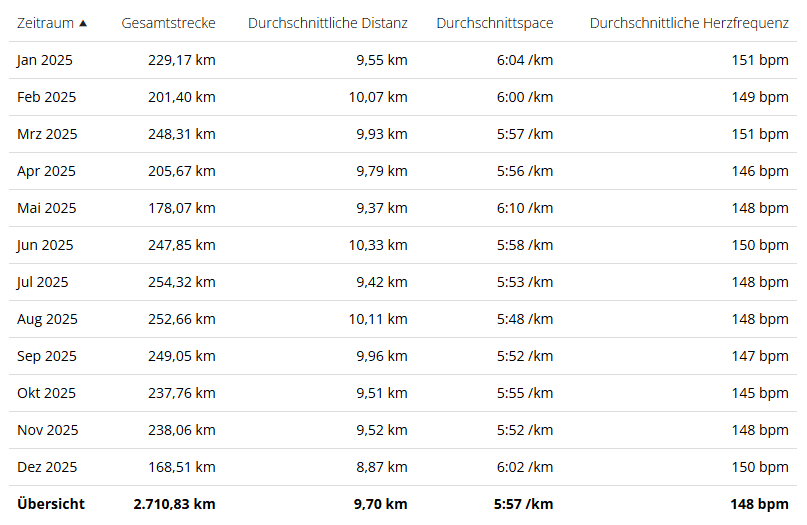The image size is (807, 525).
Task: Click the Jun 2025 period cell
Action: coord(46,245)
